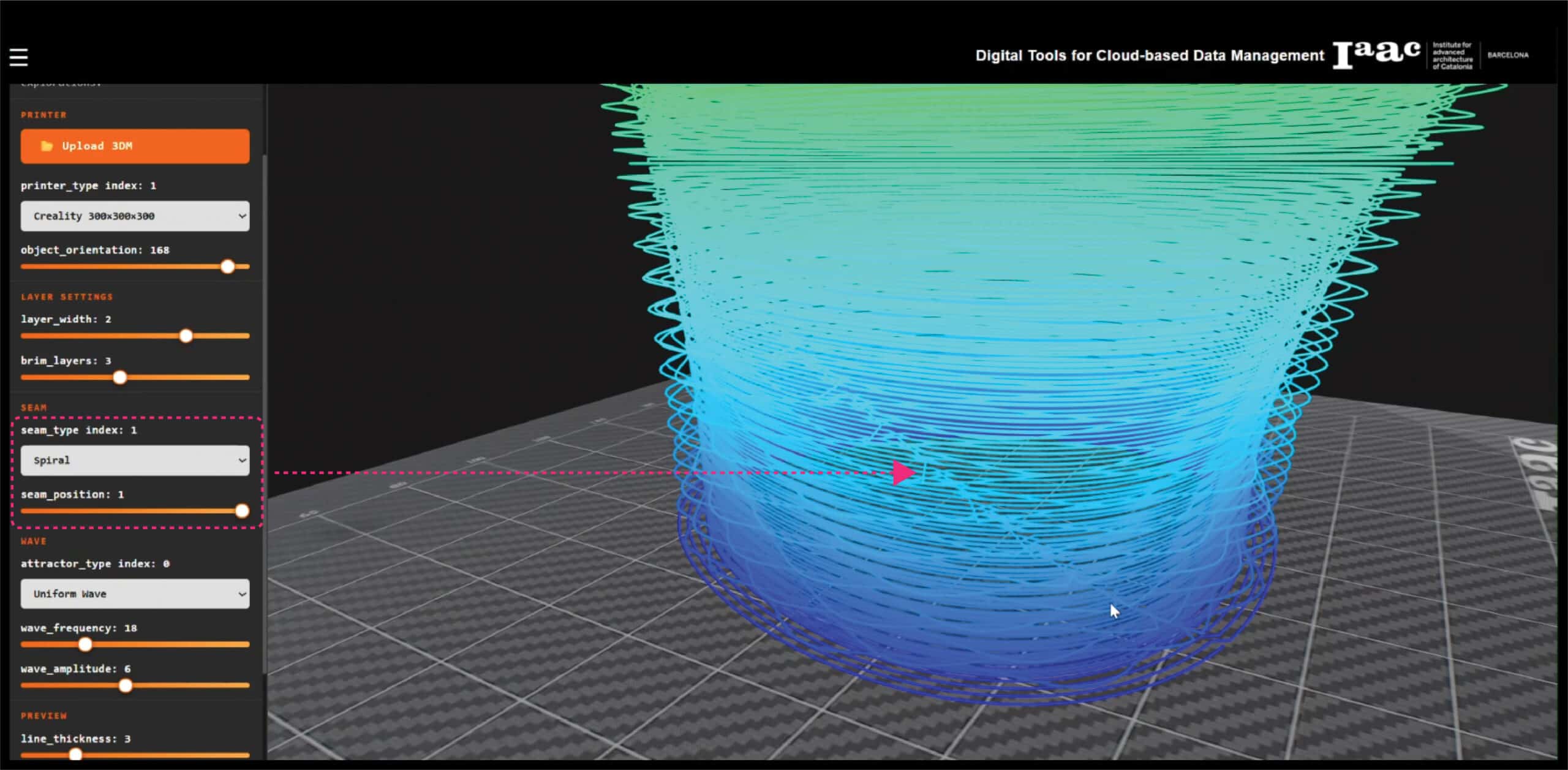
Task: Click the seam_position slider handle
Action: point(243,511)
